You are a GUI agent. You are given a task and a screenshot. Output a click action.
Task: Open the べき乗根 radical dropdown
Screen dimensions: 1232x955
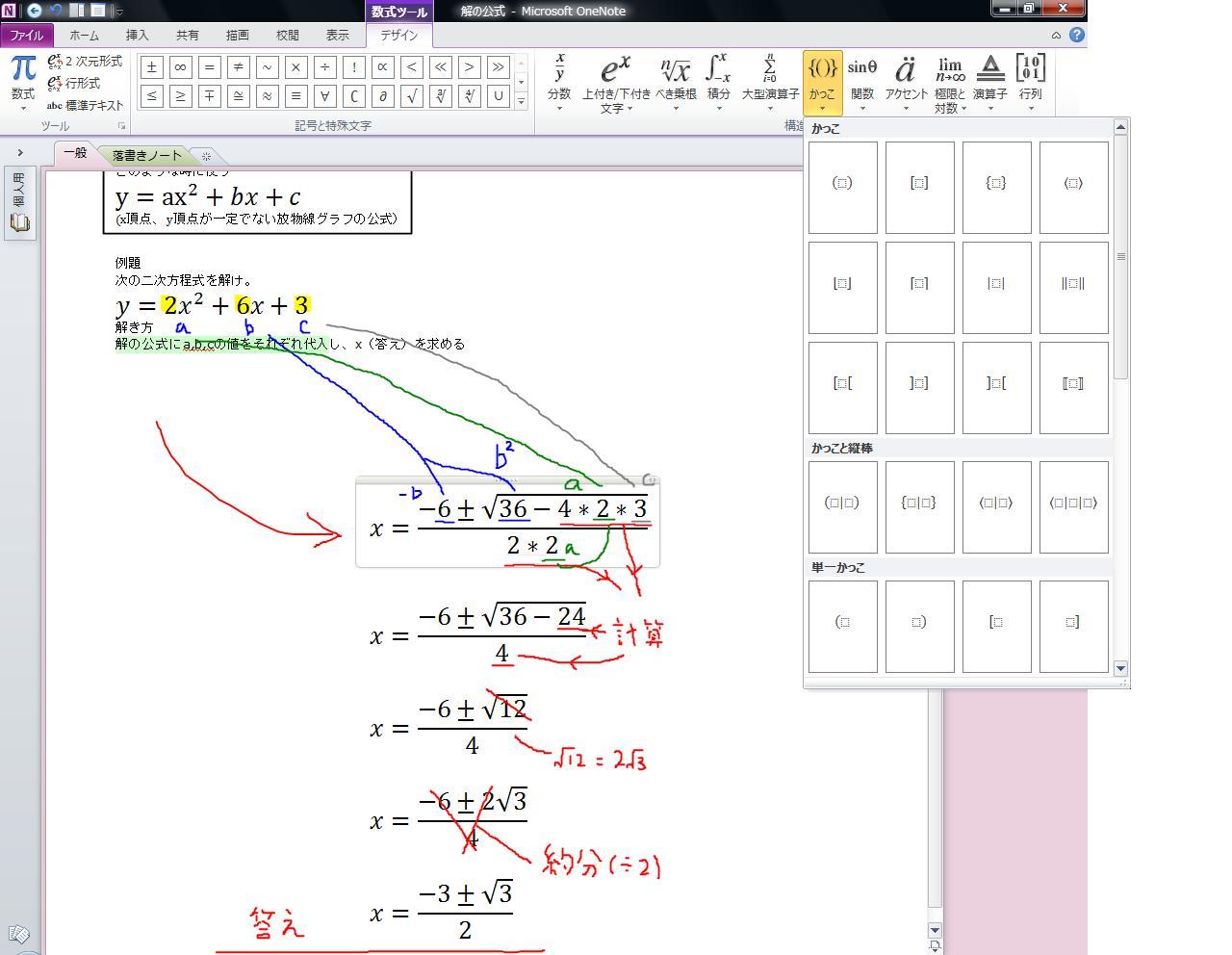point(676,84)
